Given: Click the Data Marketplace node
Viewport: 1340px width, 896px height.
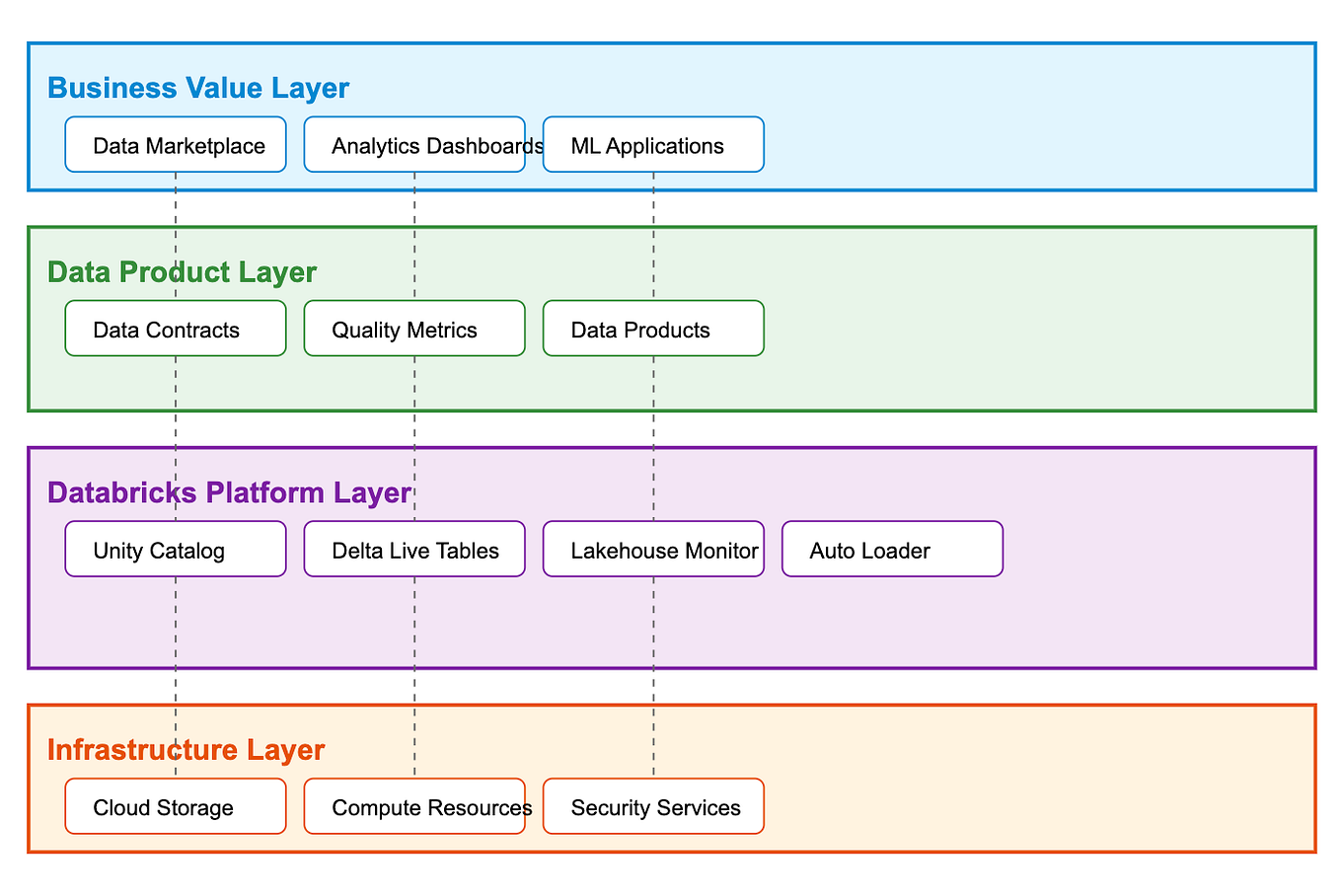Looking at the screenshot, I should (x=176, y=145).
